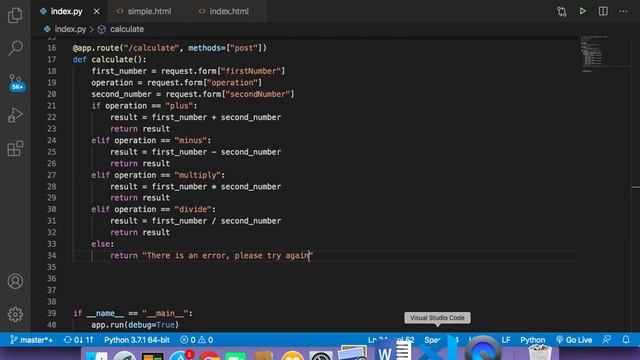Image resolution: width=640 pixels, height=360 pixels.
Task: Click the "plus" string on line 21
Action: click(179, 106)
